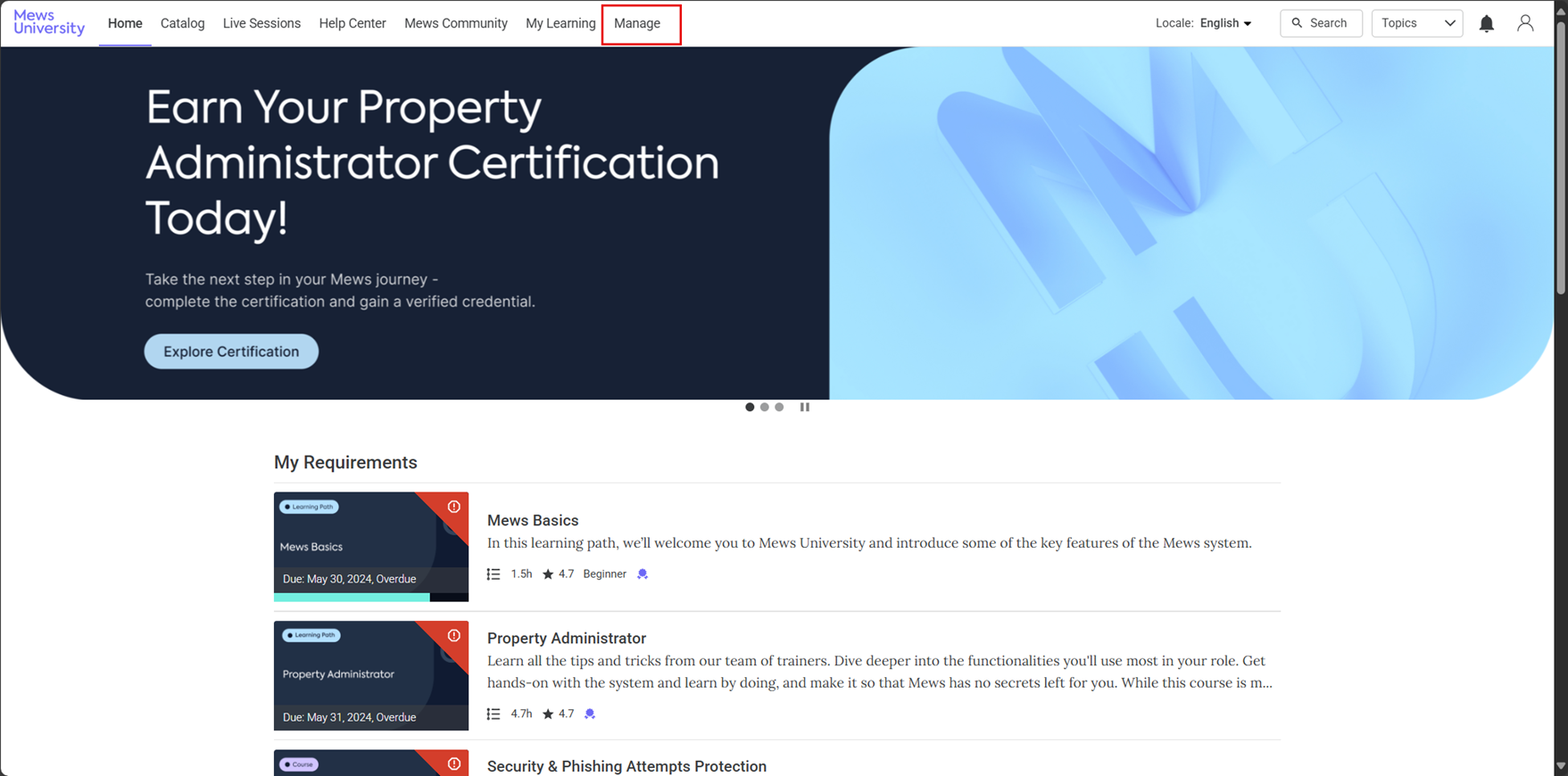This screenshot has height=776, width=1568.
Task: Show the first banner slide via its dot
Action: coord(750,407)
